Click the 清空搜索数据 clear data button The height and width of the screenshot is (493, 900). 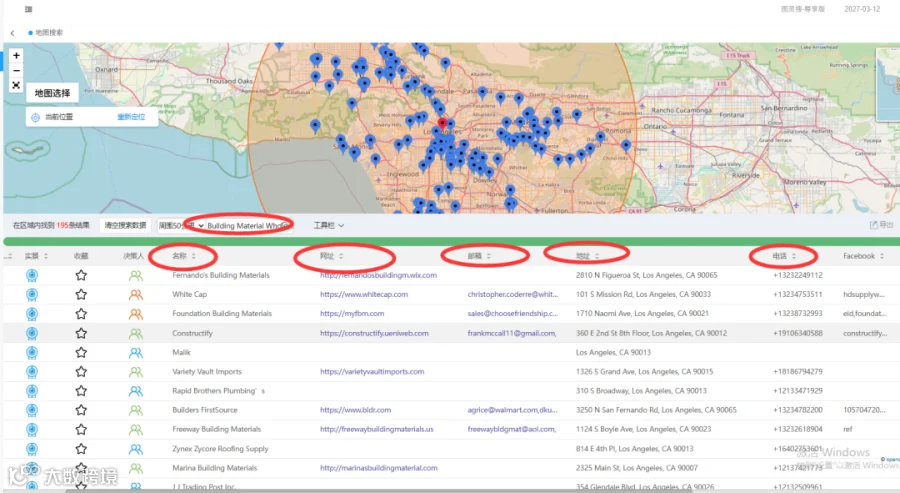tap(125, 226)
